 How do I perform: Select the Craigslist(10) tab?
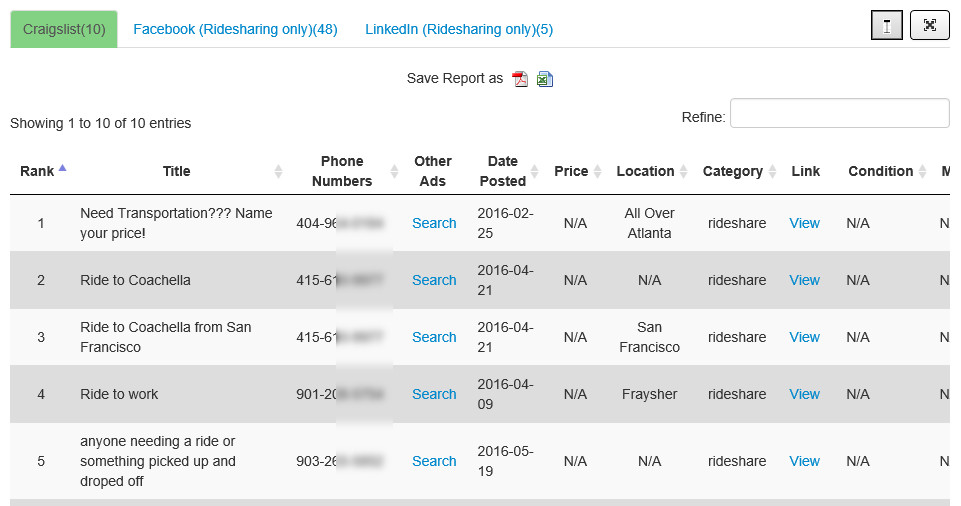tap(64, 29)
